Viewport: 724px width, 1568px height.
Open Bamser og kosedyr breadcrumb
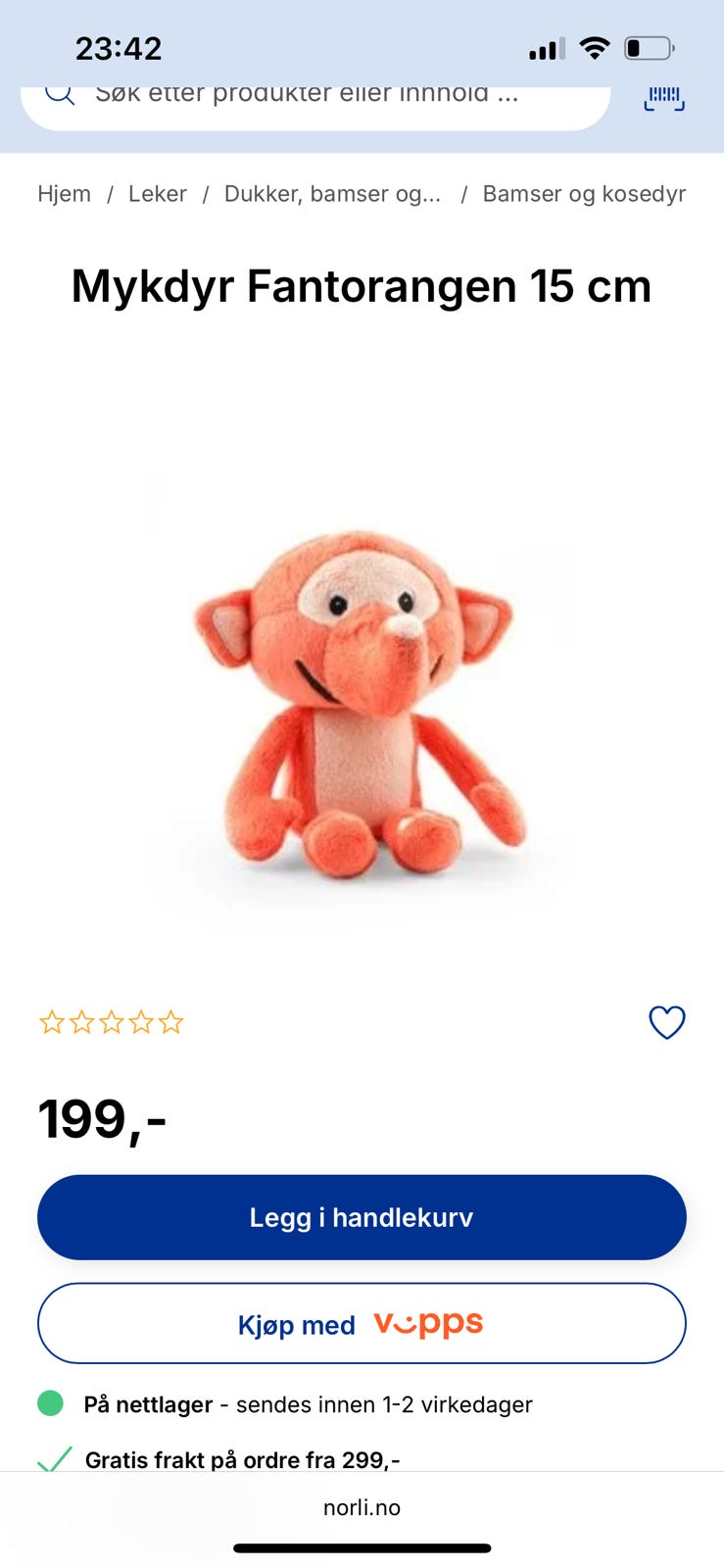click(584, 194)
